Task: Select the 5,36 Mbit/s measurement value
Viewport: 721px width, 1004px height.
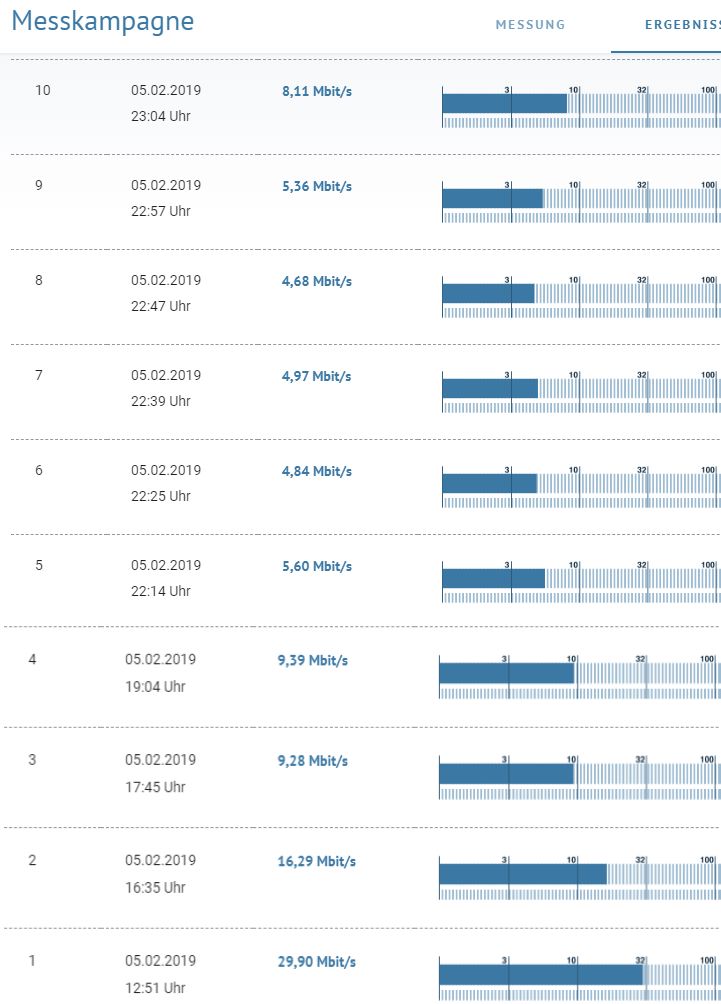Action: click(x=317, y=186)
